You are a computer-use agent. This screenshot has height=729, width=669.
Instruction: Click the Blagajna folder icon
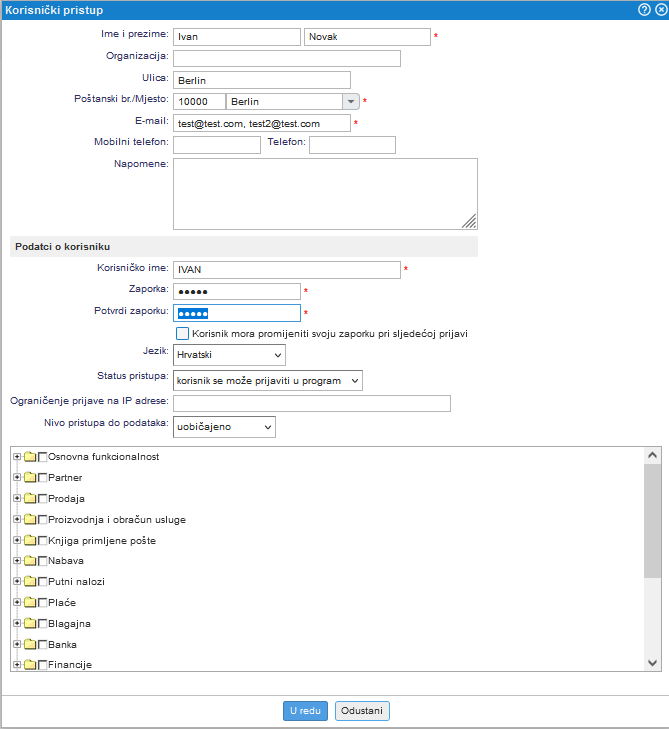pos(30,623)
